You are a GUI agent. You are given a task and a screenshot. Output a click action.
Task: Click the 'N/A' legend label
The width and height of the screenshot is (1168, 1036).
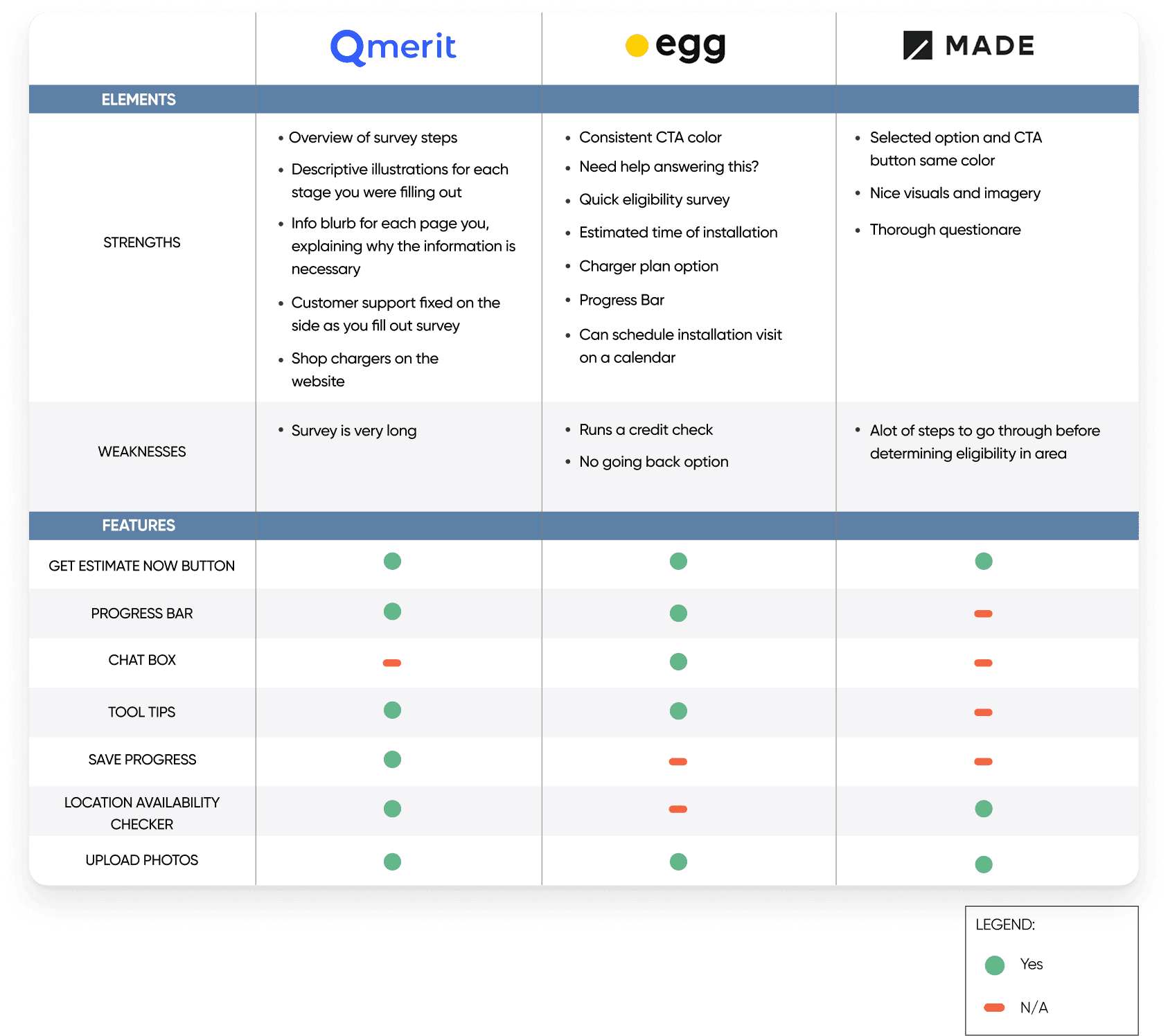pyautogui.click(x=1034, y=1008)
